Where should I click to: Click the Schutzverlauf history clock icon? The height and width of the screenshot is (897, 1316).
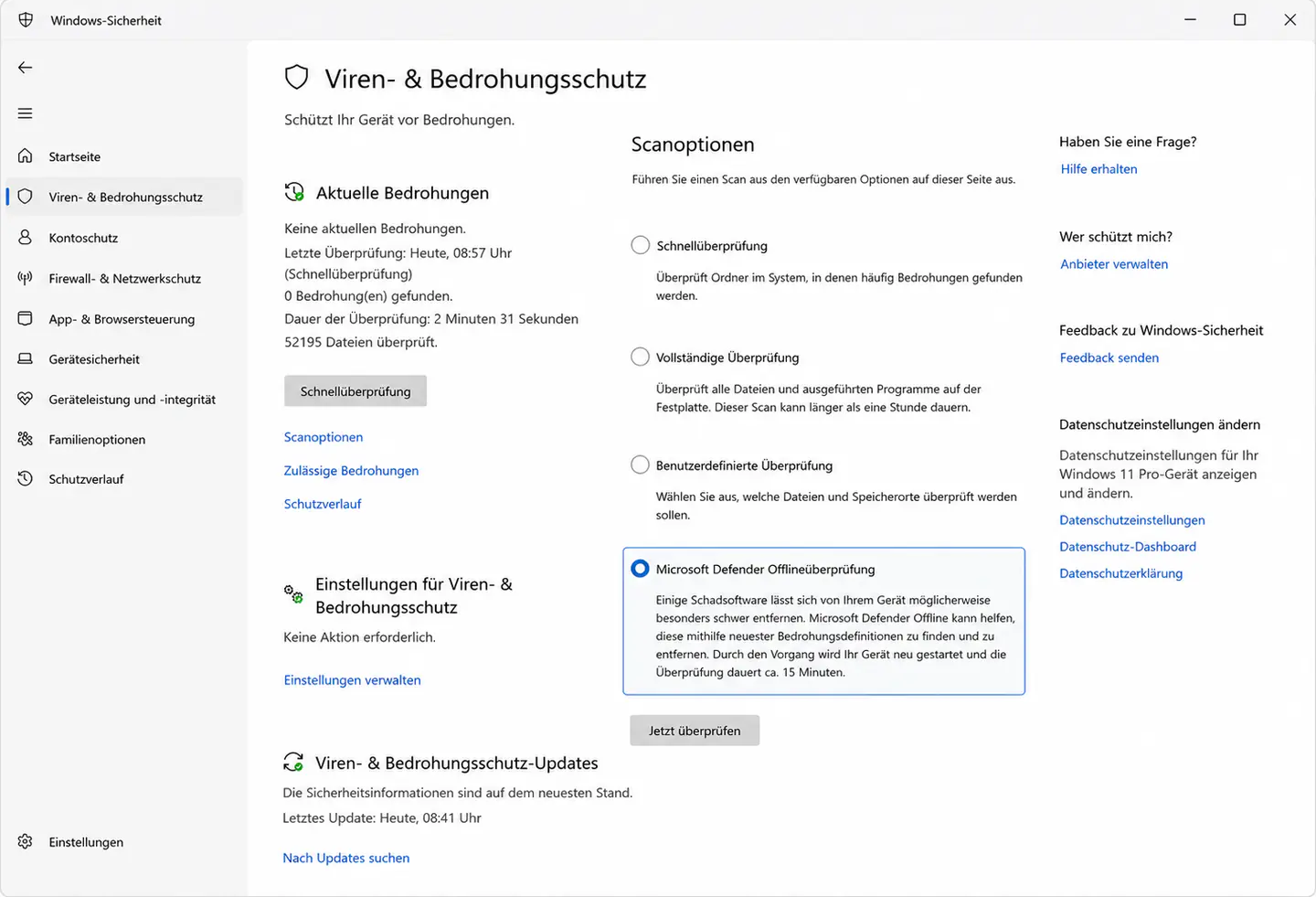click(x=26, y=479)
